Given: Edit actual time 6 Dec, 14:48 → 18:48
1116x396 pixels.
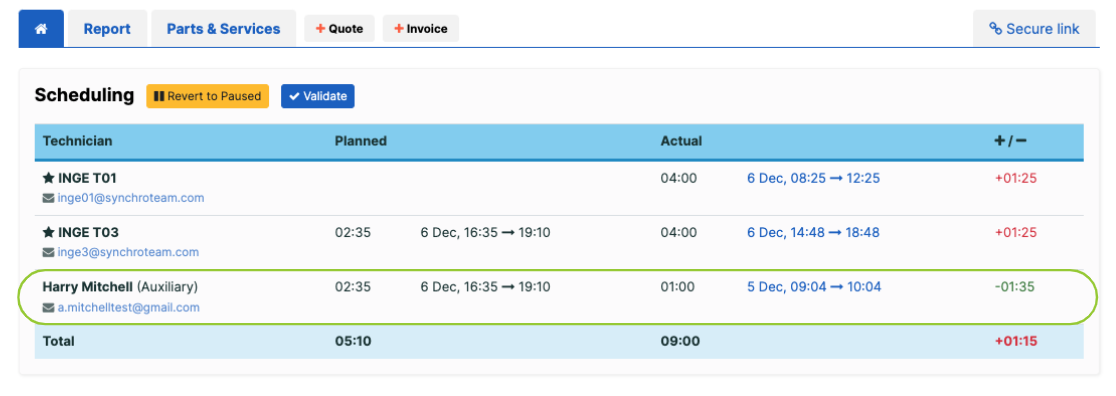Looking at the screenshot, I should pyautogui.click(x=814, y=232).
